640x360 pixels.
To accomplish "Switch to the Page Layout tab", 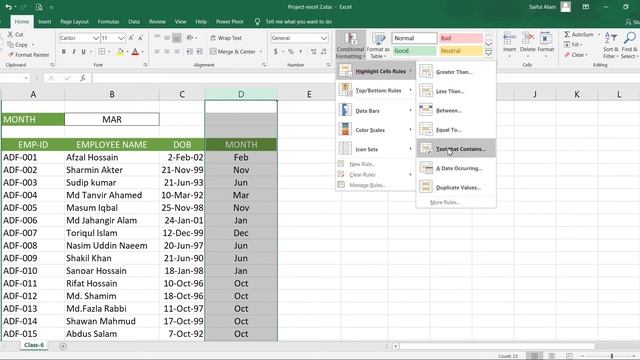I will coord(74,22).
